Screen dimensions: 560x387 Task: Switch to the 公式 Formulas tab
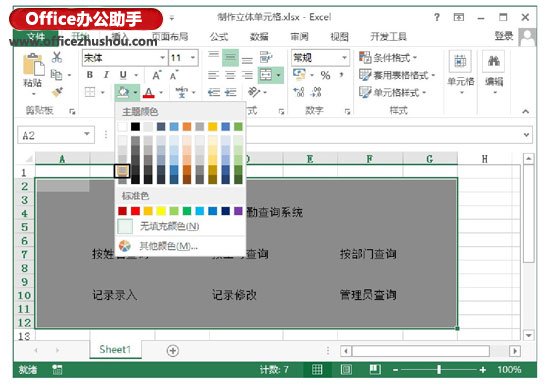(219, 36)
